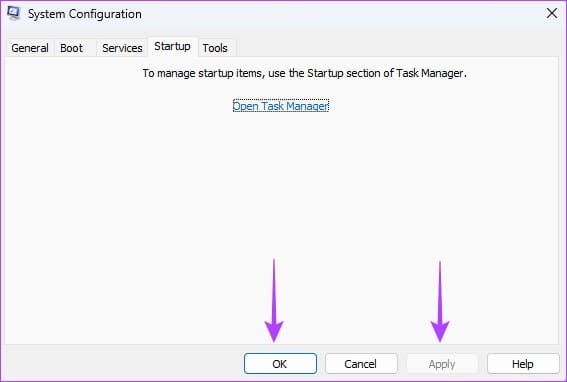Screen dimensions: 567x382
Task: Switch to the General tab
Action: 30,48
